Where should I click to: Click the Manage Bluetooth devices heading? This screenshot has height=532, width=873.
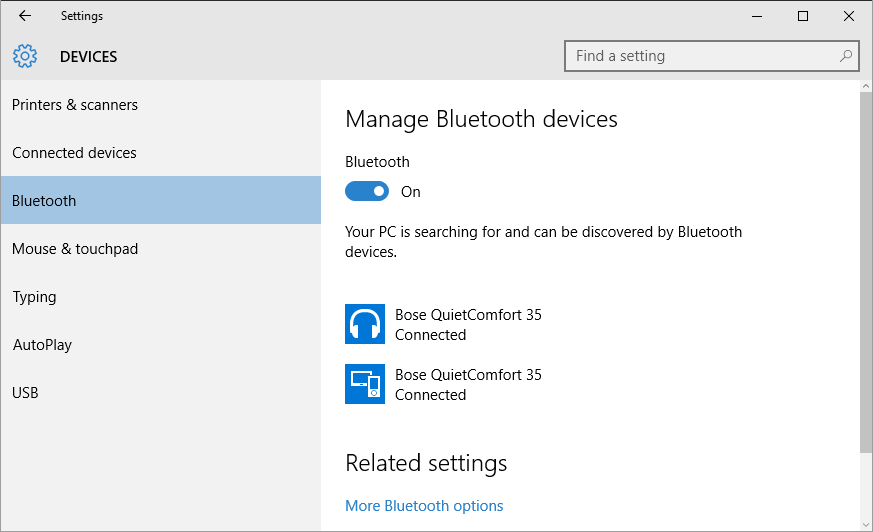[x=482, y=119]
